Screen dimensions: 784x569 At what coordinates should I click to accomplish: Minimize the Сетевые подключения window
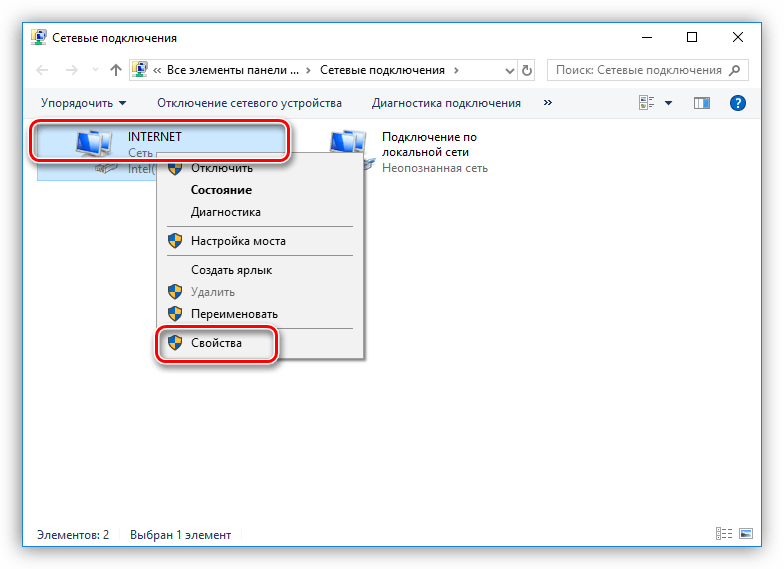pos(646,37)
